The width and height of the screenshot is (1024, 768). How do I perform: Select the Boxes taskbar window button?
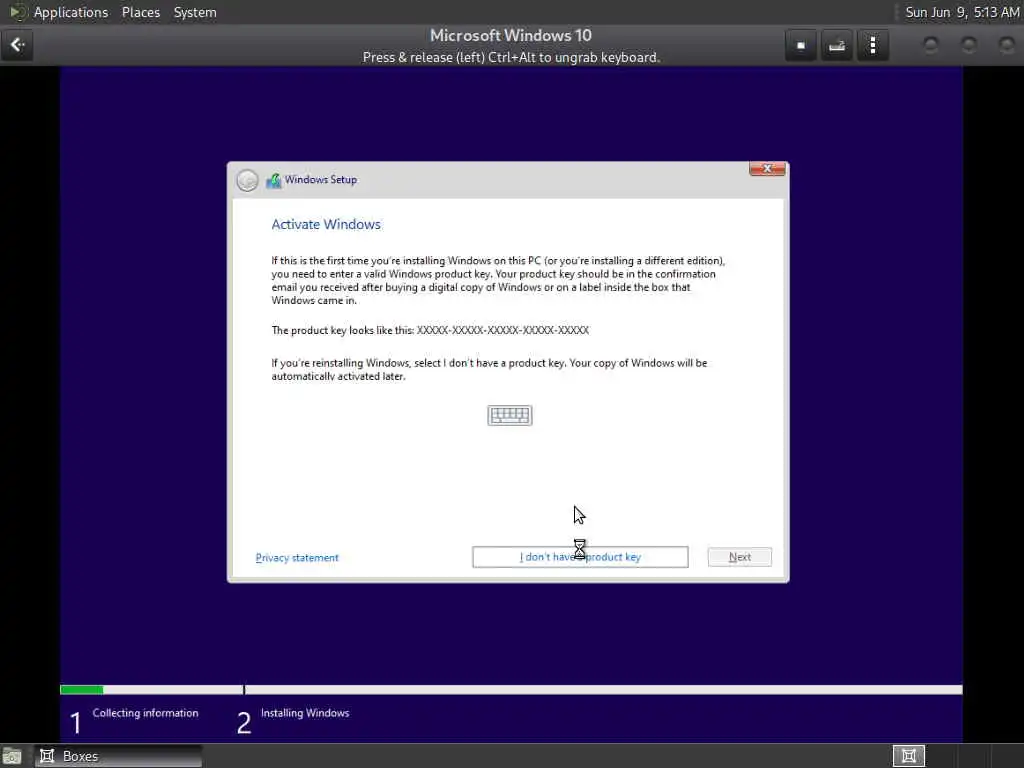coord(118,756)
